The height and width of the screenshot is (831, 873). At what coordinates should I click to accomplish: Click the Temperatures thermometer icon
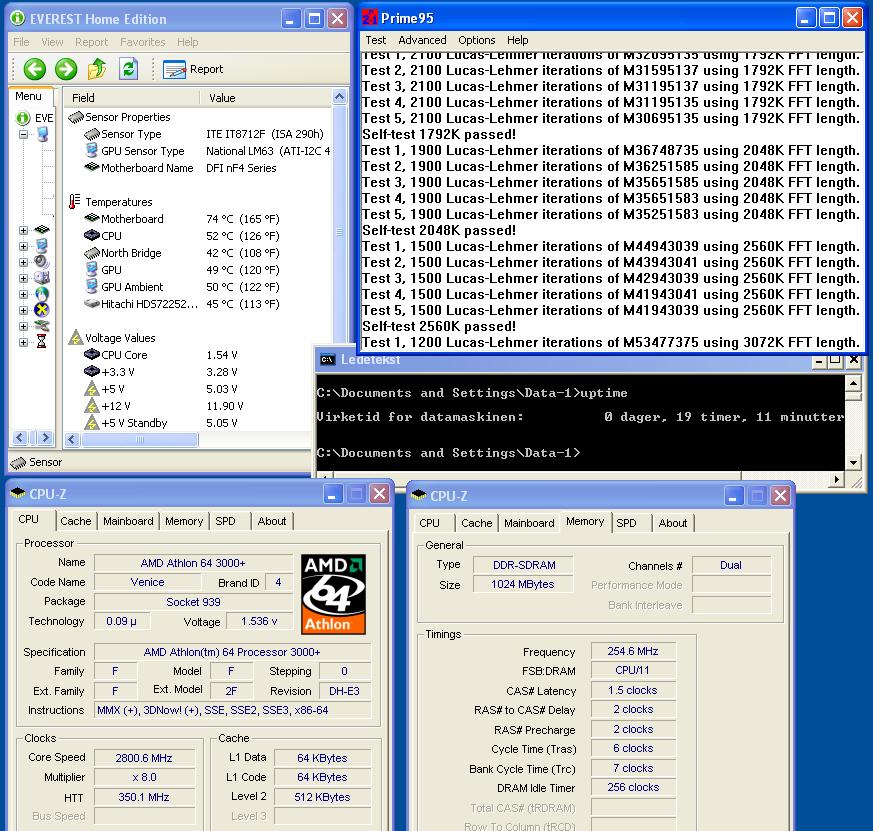[x=75, y=201]
